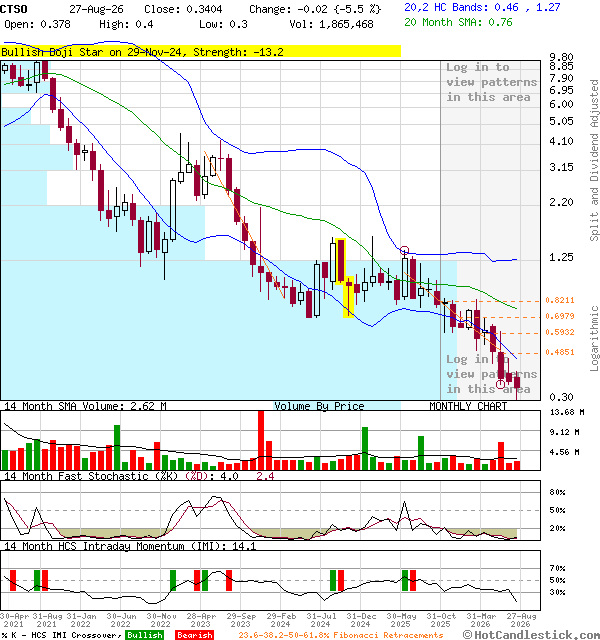Click the red Bearish legend swatch
Viewport: 600px width, 640px height.
(x=195, y=635)
